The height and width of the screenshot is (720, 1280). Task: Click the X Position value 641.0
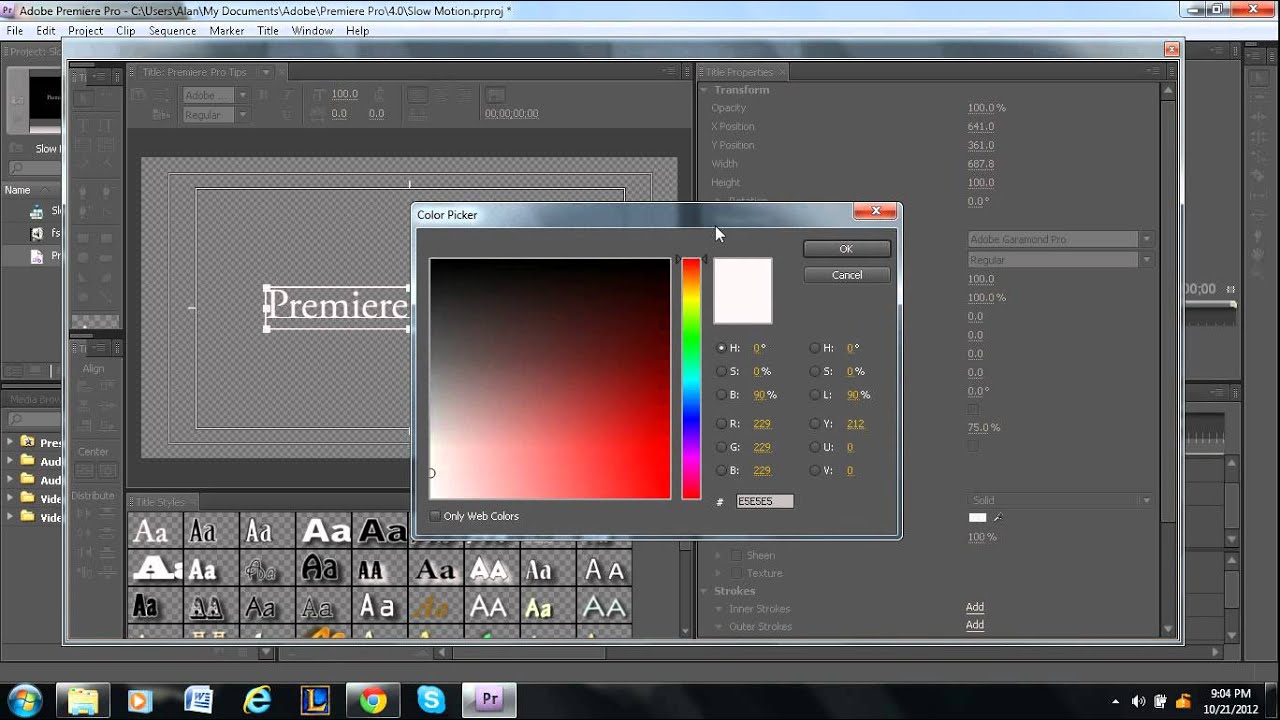(x=981, y=127)
